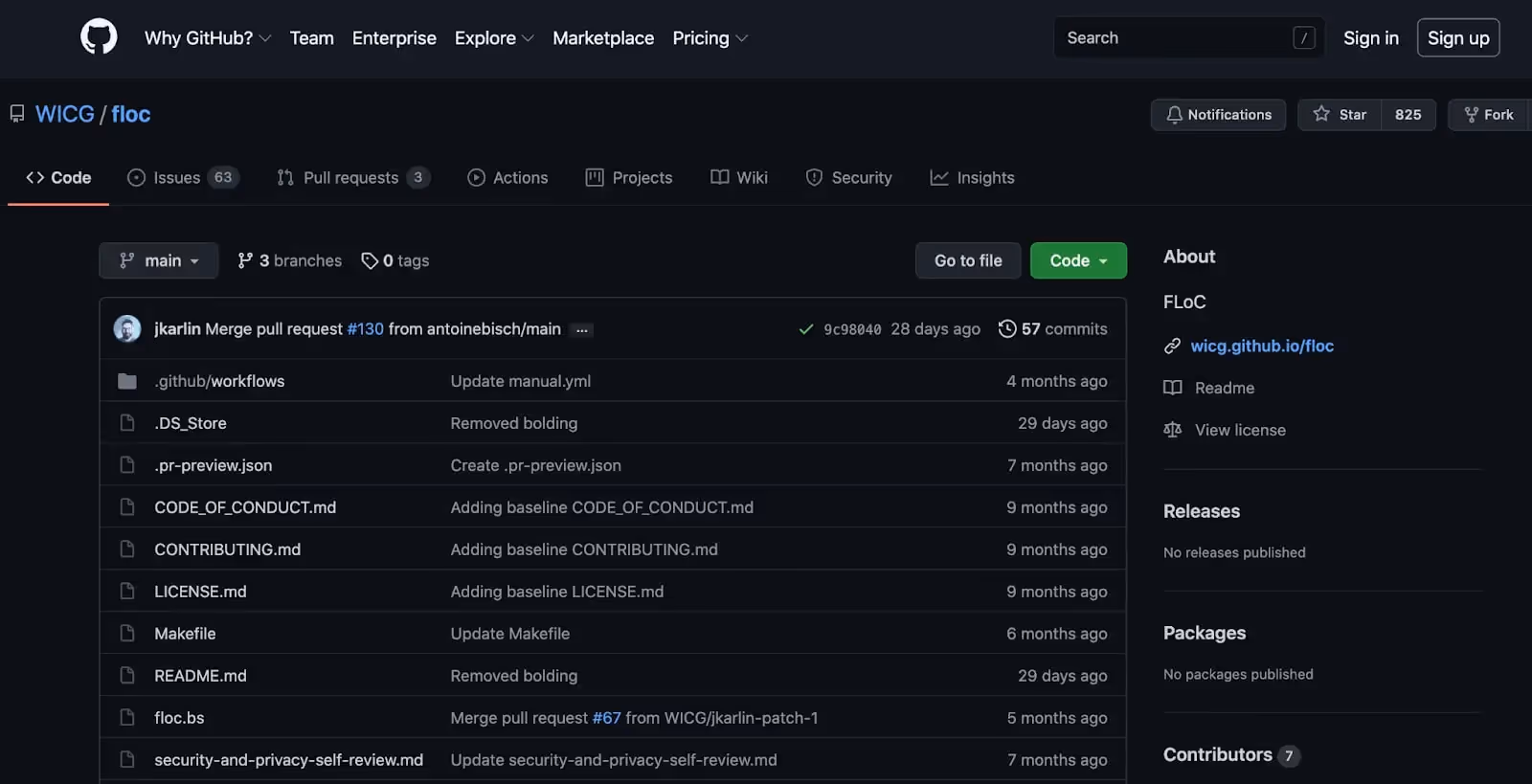Click the file icon for Makefile
1532x784 pixels.
click(x=127, y=634)
